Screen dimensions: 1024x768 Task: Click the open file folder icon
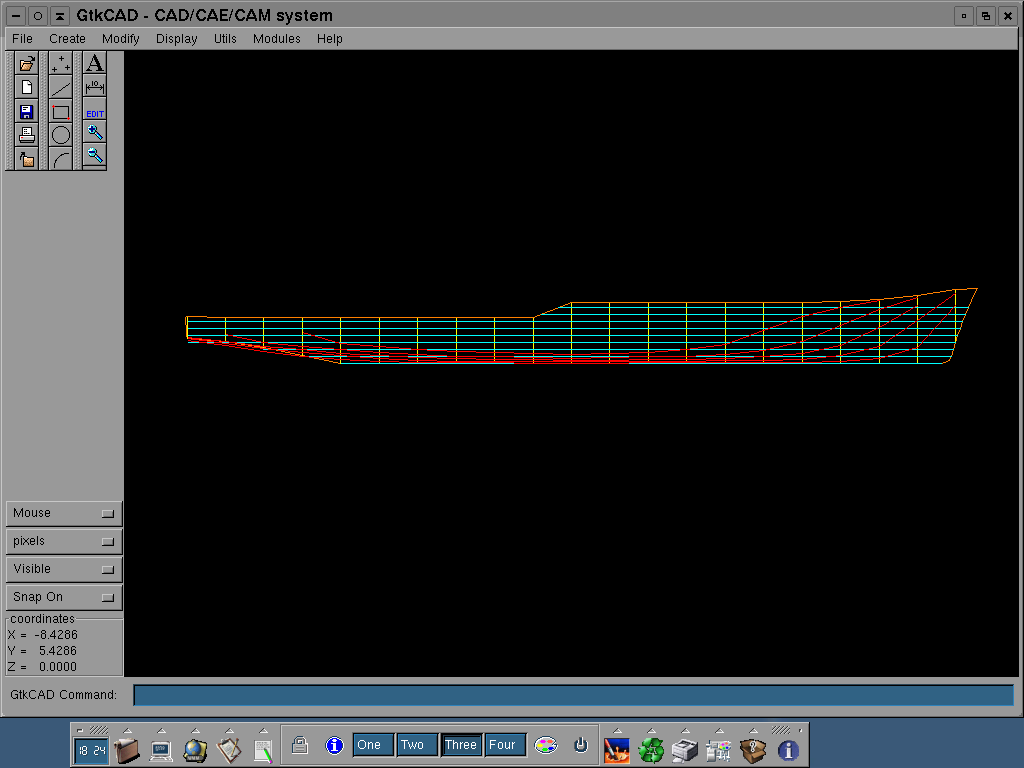pos(27,64)
